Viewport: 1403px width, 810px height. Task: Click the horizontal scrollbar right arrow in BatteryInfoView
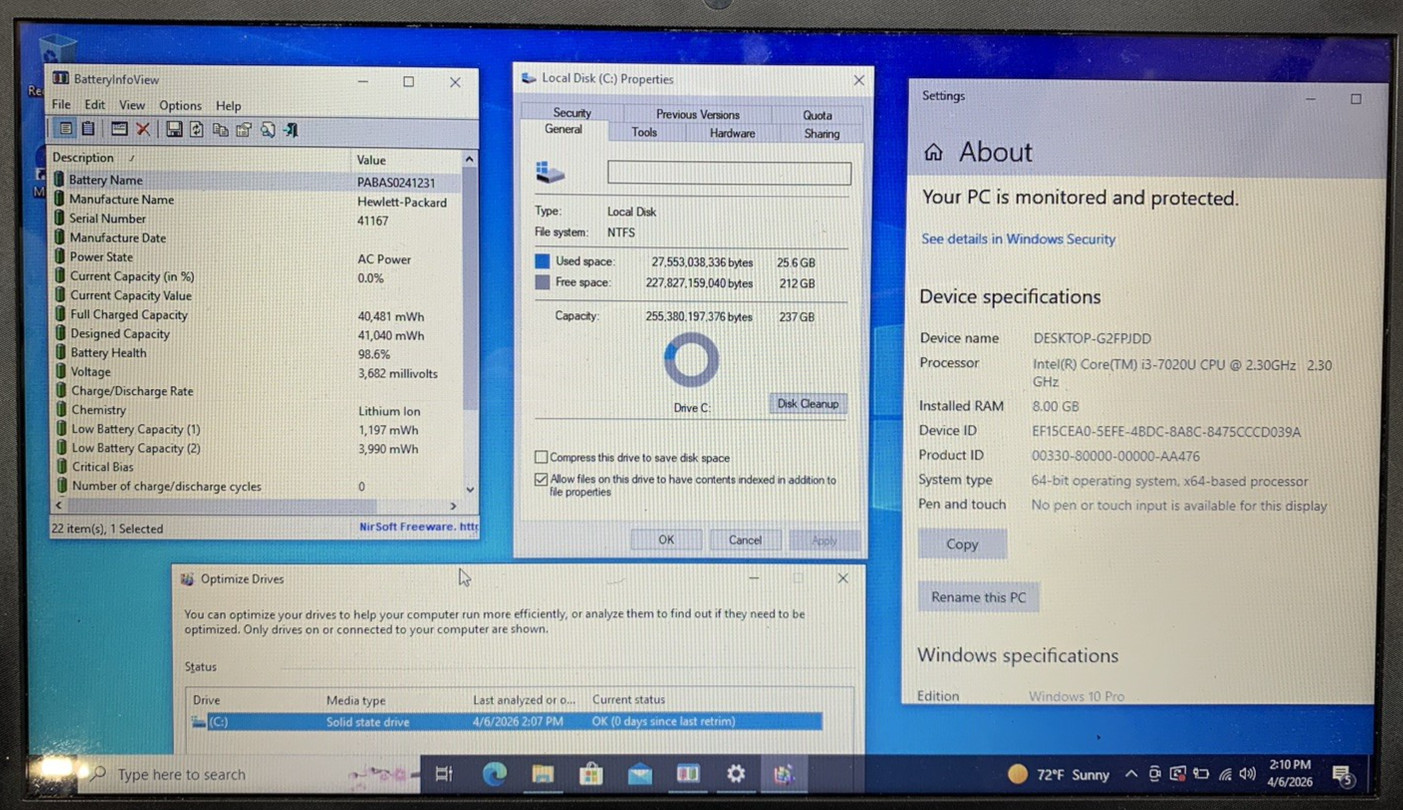452,506
